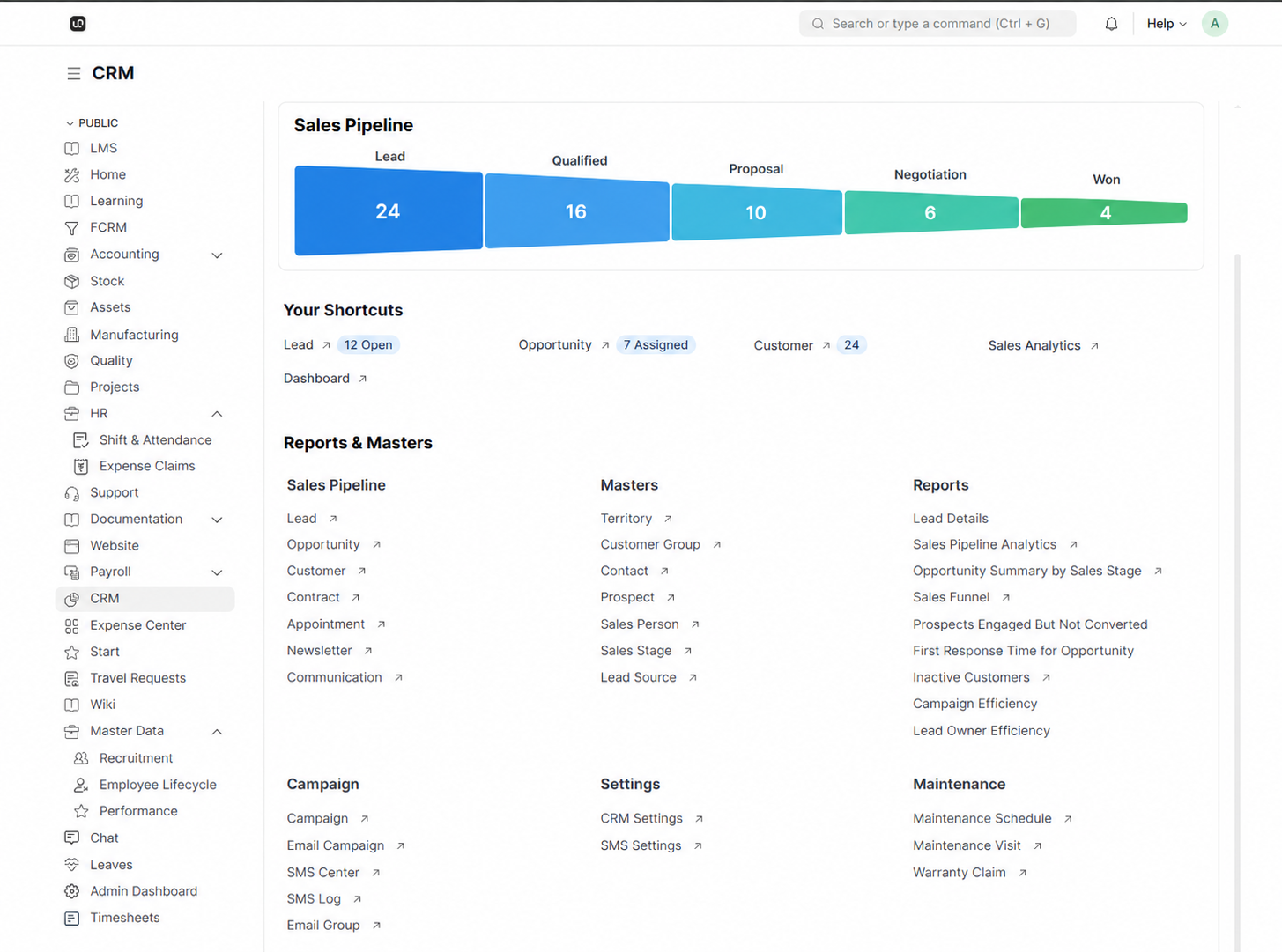This screenshot has height=952, width=1282.
Task: Click the Expense Center grid icon
Action: [x=72, y=625]
